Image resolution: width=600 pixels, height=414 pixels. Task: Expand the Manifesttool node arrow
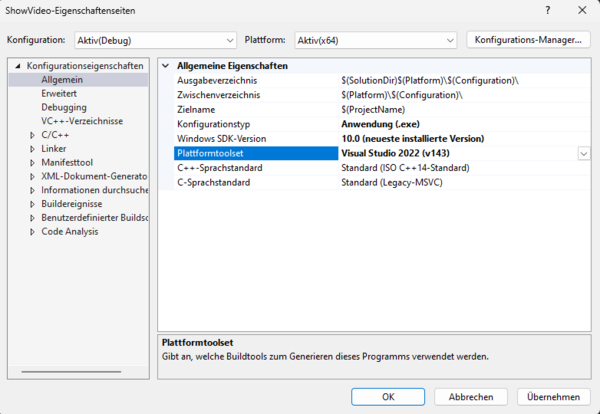click(32, 162)
